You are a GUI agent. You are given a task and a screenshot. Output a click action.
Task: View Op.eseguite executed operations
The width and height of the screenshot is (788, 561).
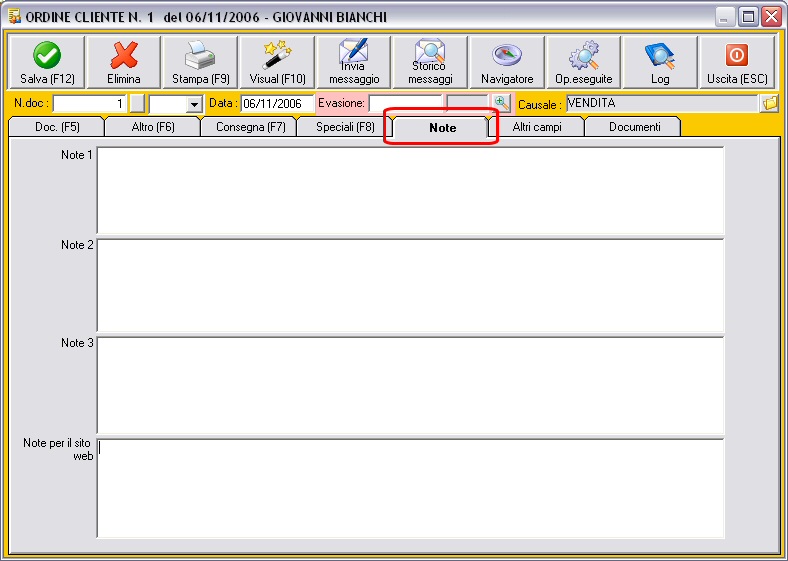(x=583, y=62)
